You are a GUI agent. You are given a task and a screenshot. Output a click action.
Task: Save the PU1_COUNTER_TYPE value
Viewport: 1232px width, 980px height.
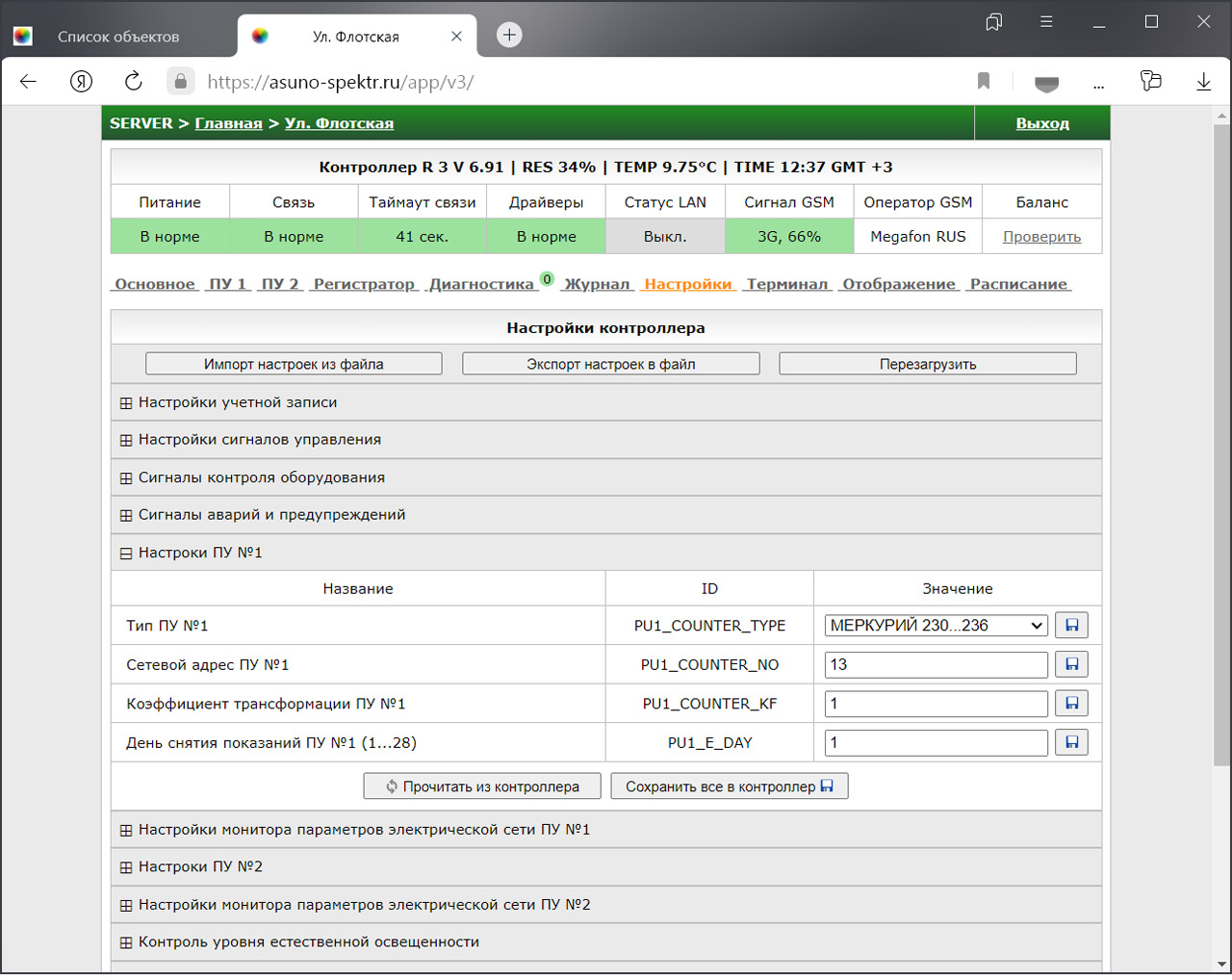coord(1071,626)
